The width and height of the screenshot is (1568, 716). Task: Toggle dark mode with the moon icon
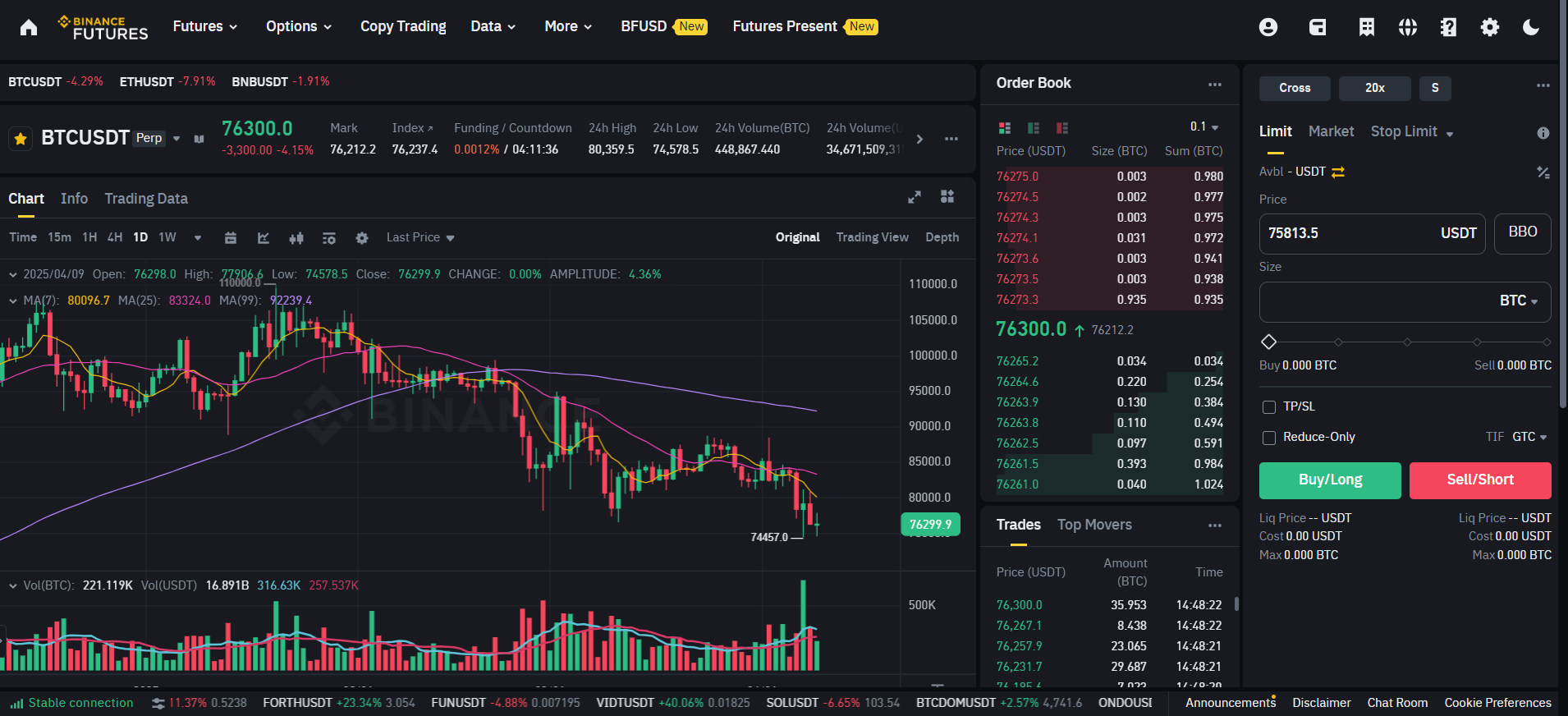[1530, 27]
